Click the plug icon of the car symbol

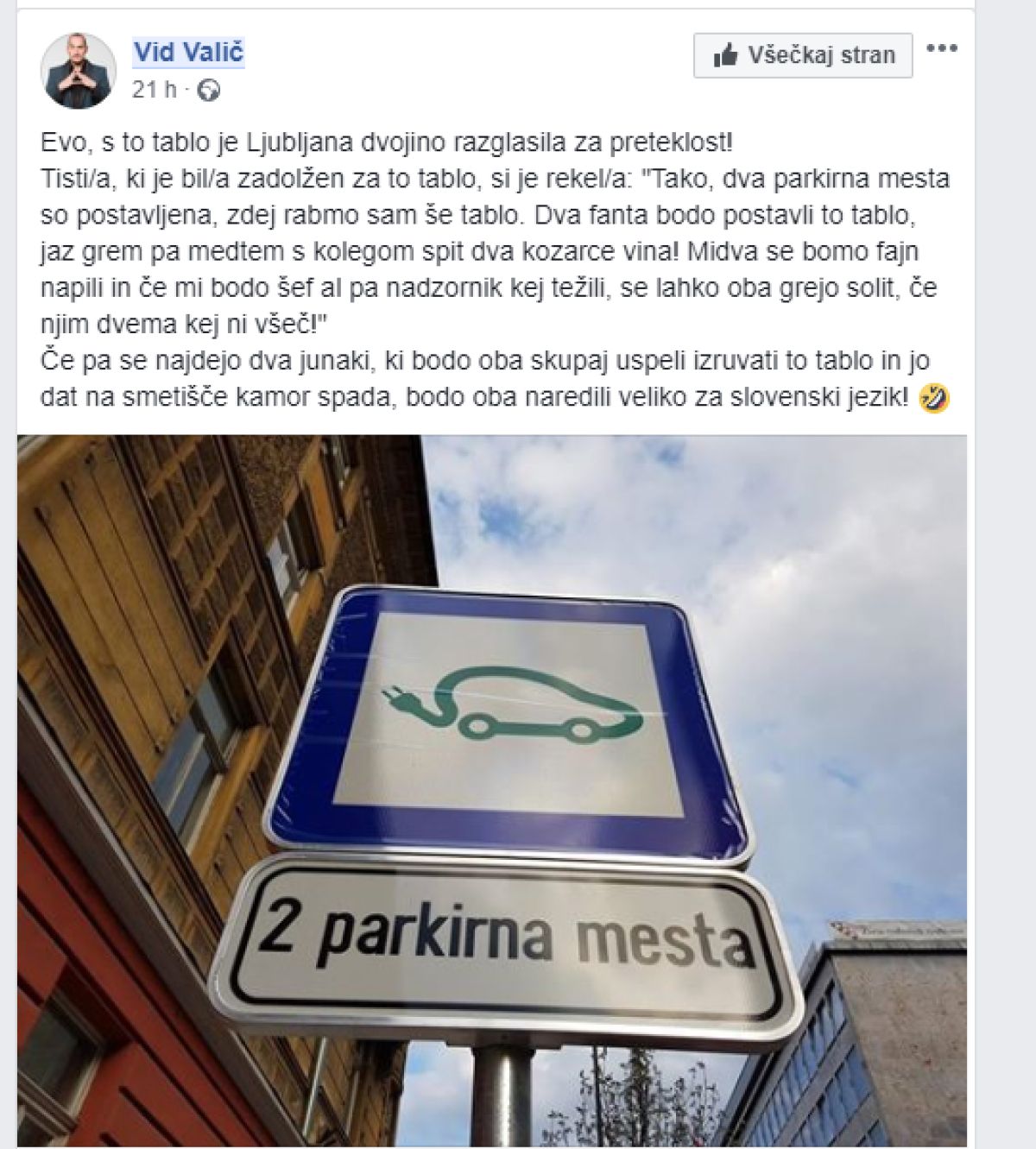click(397, 692)
